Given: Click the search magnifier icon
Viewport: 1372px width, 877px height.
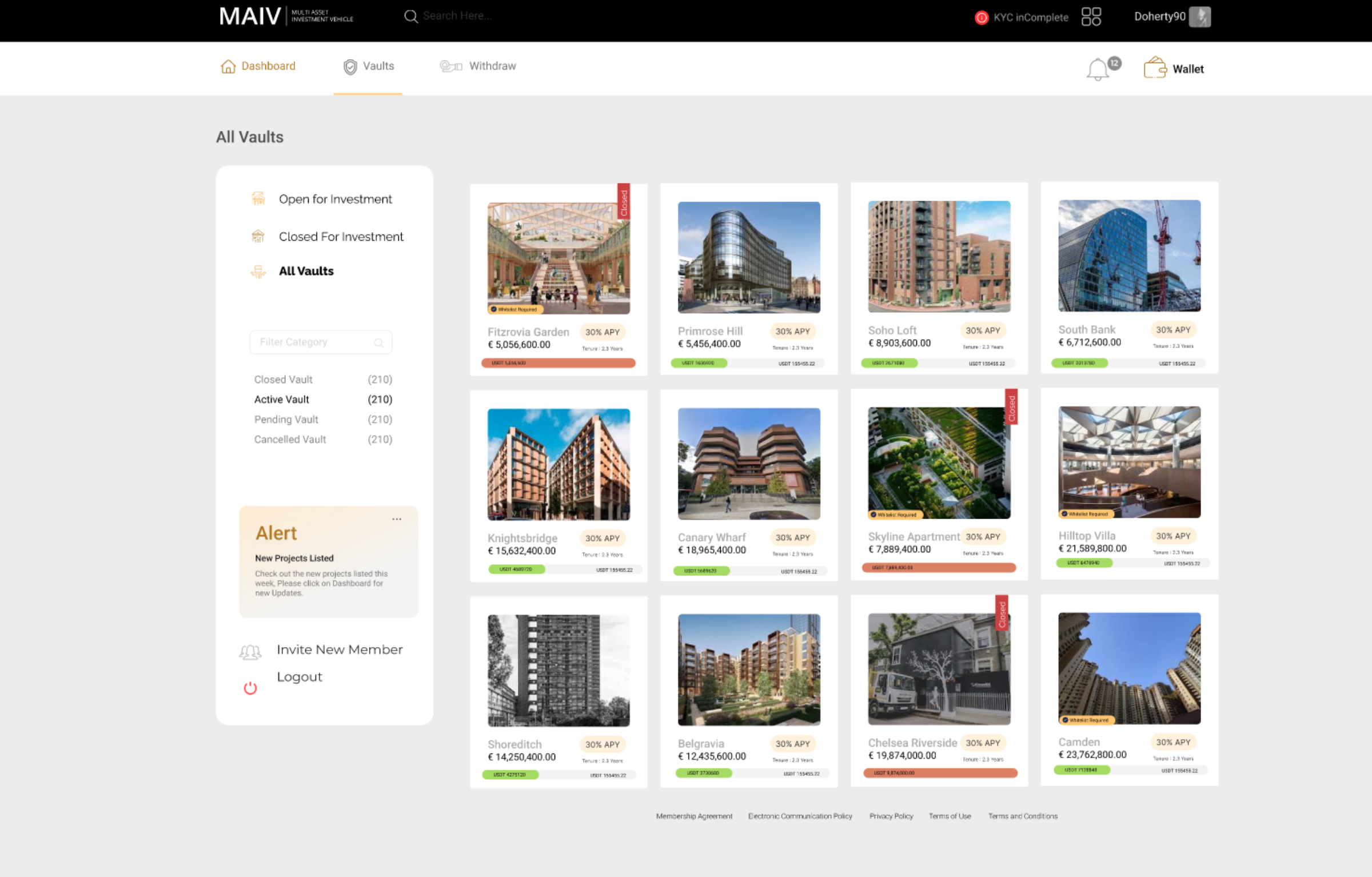Looking at the screenshot, I should [x=410, y=16].
